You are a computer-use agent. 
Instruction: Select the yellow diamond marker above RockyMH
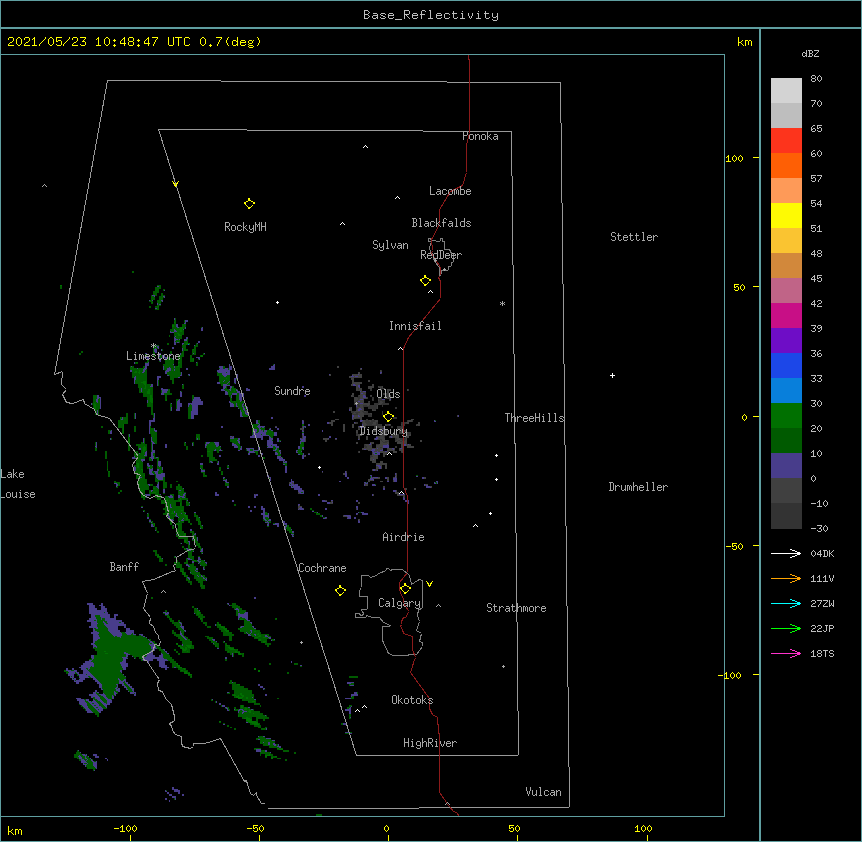(249, 204)
